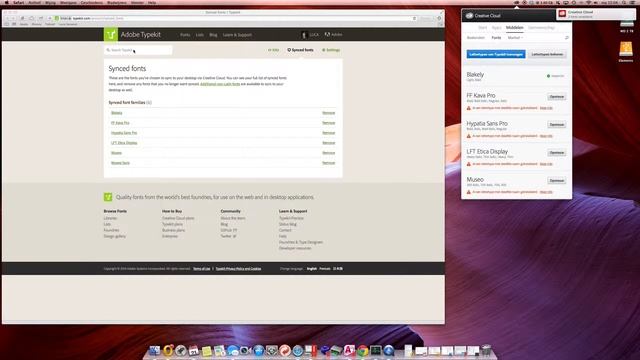
Task: Switch to the Apps tab in Creative Cloud
Action: (x=496, y=28)
